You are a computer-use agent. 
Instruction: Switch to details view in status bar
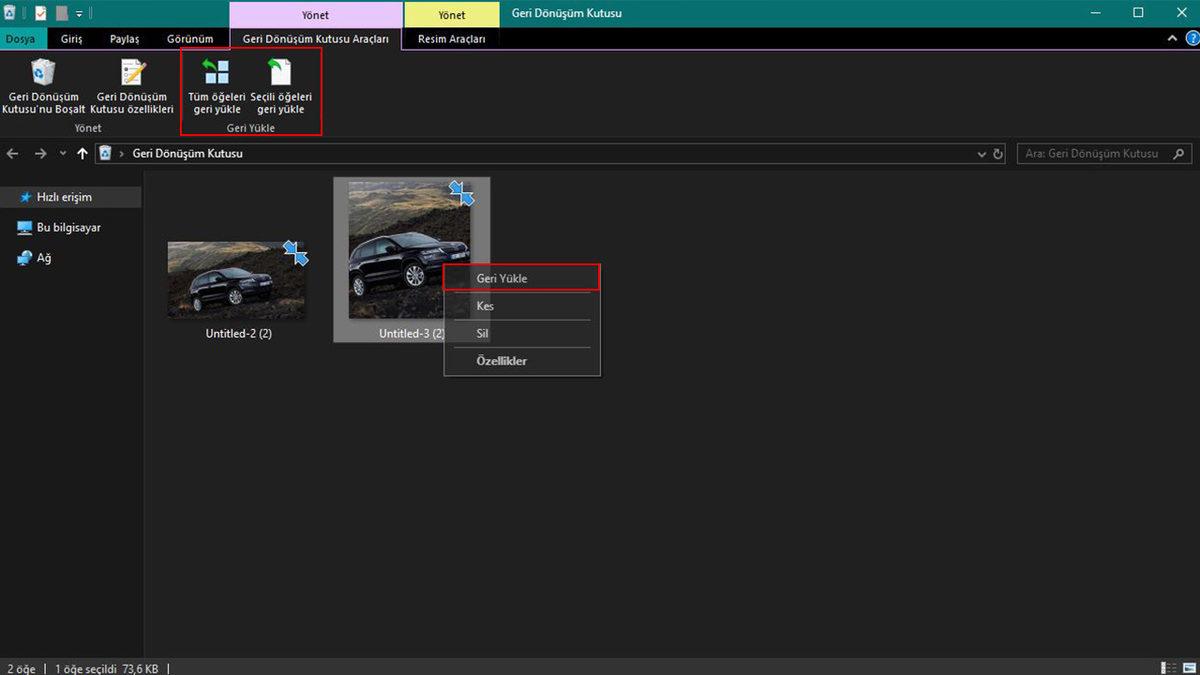click(x=1168, y=667)
